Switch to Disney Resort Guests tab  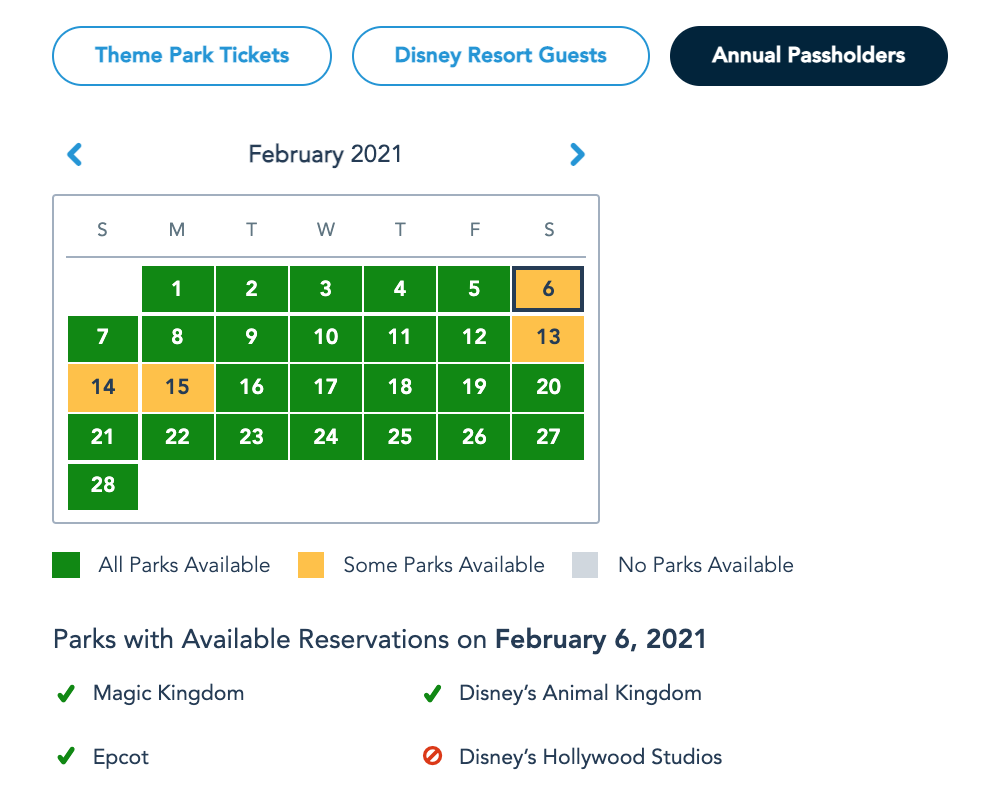click(x=500, y=55)
